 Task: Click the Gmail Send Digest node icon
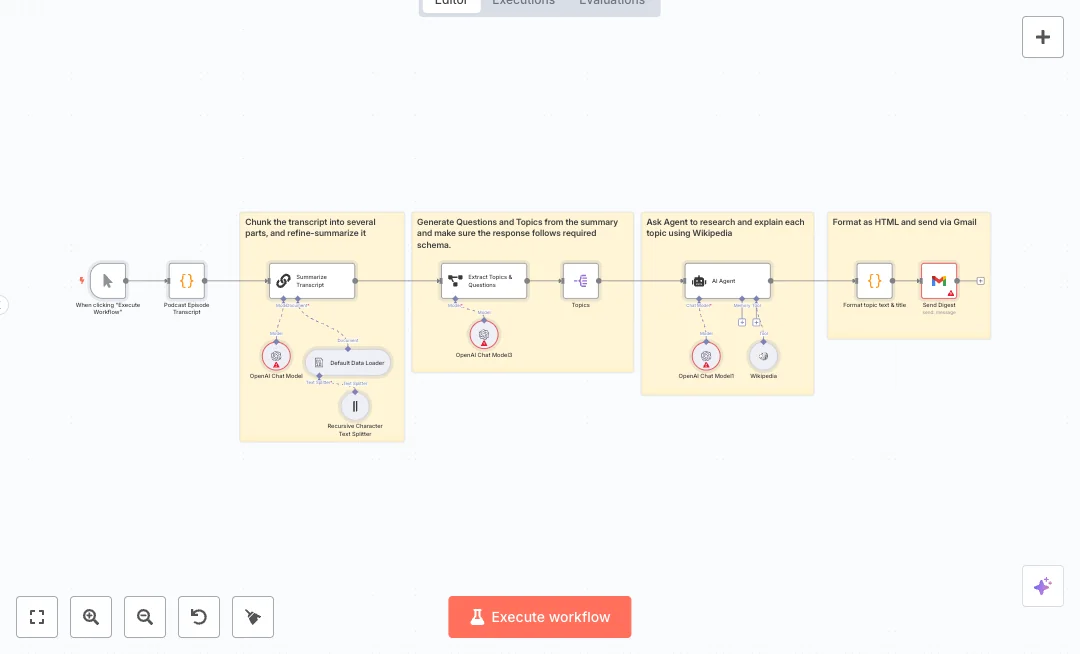[939, 281]
